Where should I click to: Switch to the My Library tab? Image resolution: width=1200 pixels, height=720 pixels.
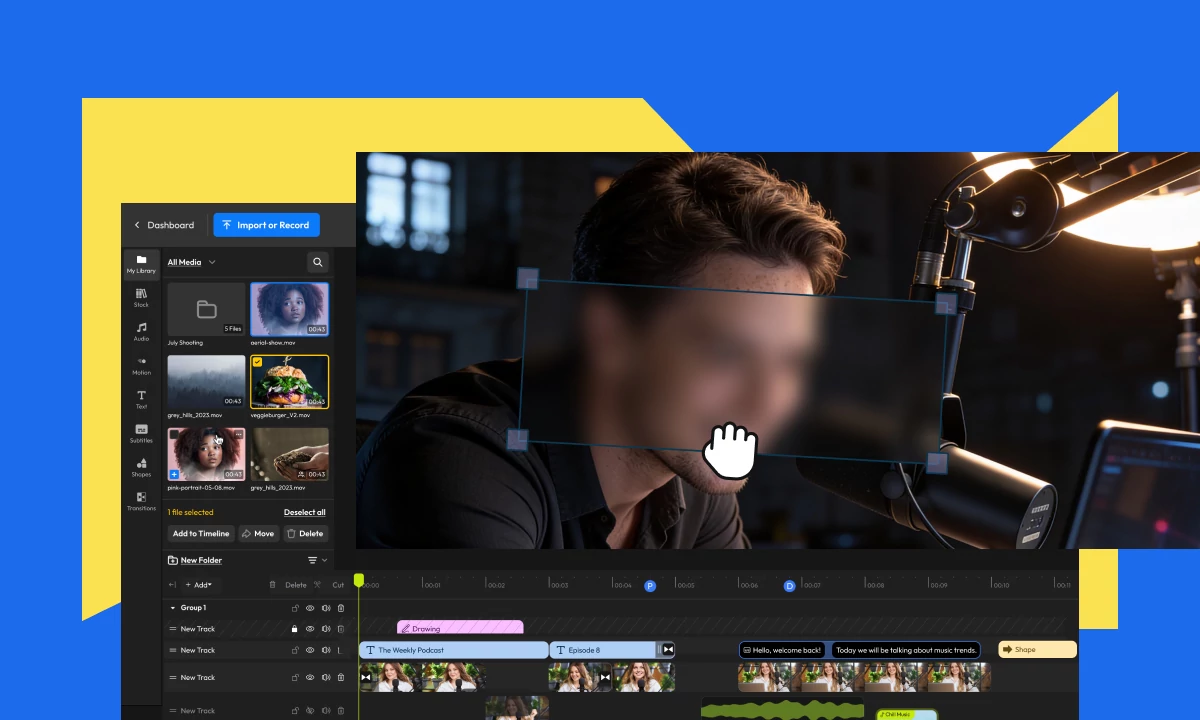(x=141, y=264)
